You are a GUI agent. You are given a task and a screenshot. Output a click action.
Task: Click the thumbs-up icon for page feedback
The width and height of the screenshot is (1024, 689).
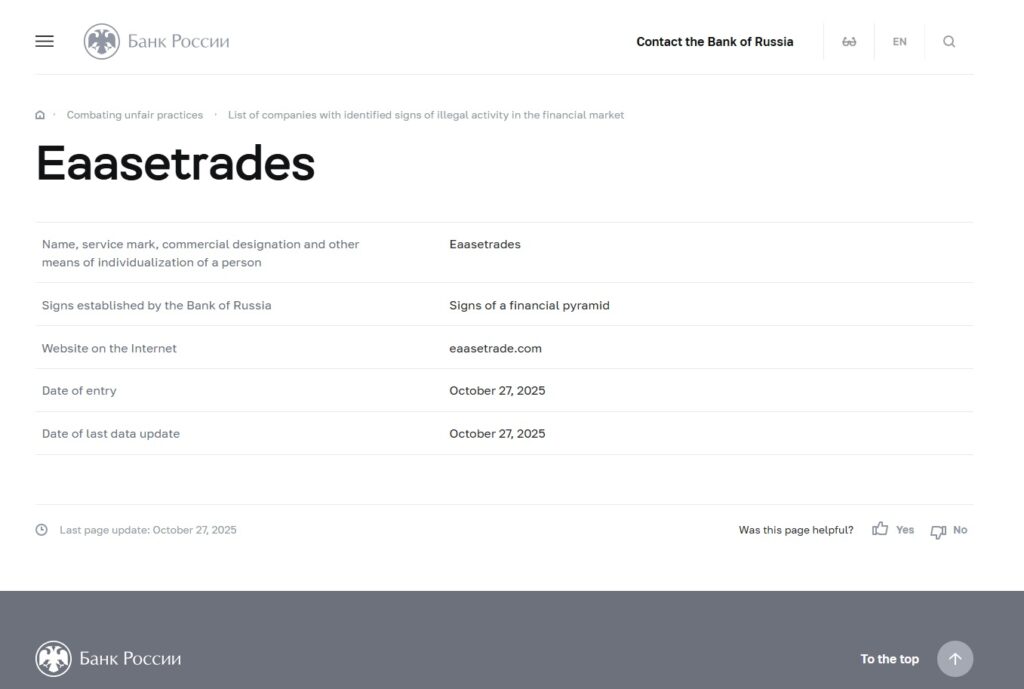[x=879, y=529]
